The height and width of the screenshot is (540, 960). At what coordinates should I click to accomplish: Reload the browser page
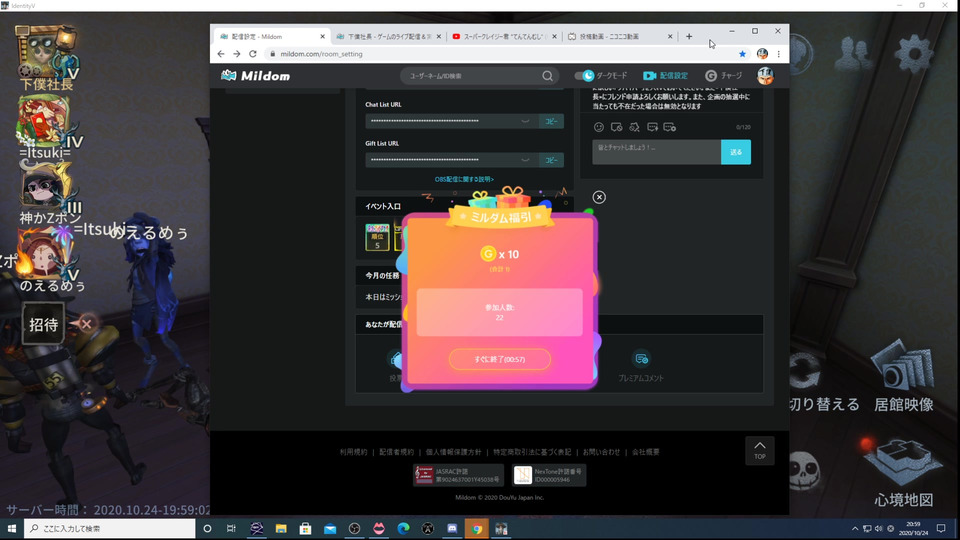coord(253,54)
